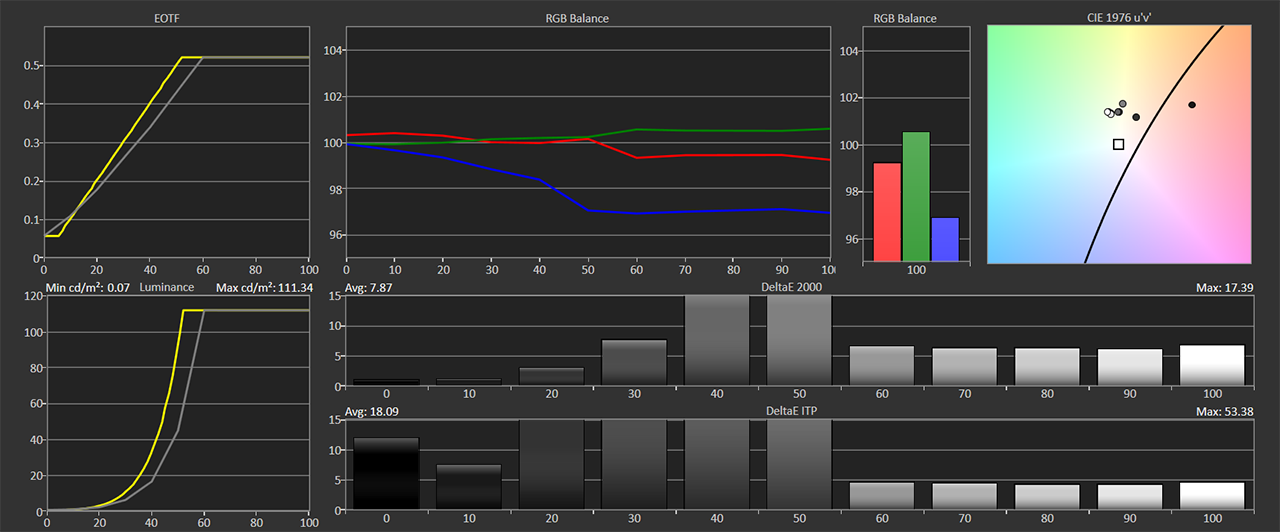This screenshot has height=532, width=1280.
Task: Select the DeltaE ITP chart title
Action: [798, 412]
